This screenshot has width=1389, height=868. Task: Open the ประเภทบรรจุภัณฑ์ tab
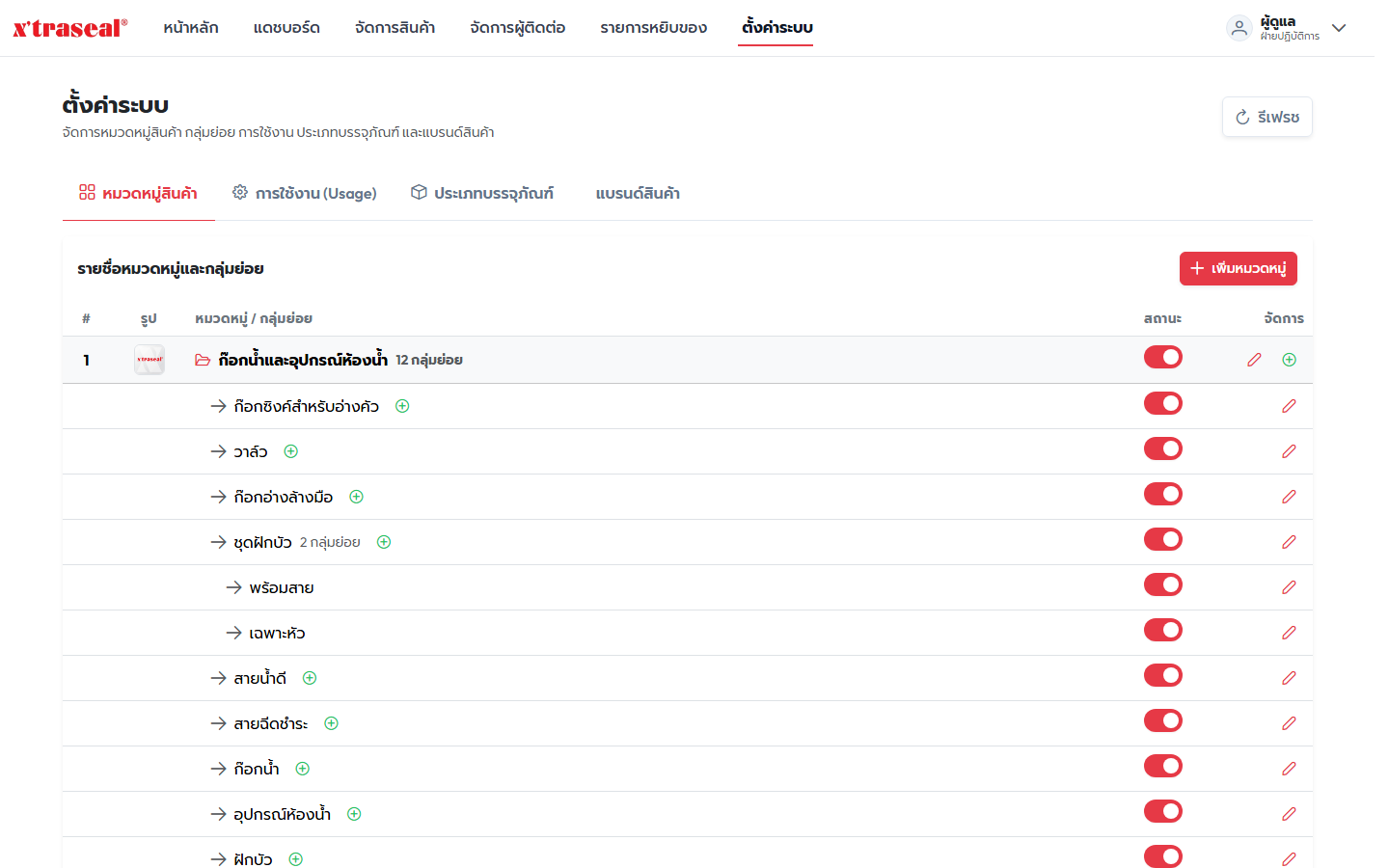click(482, 193)
